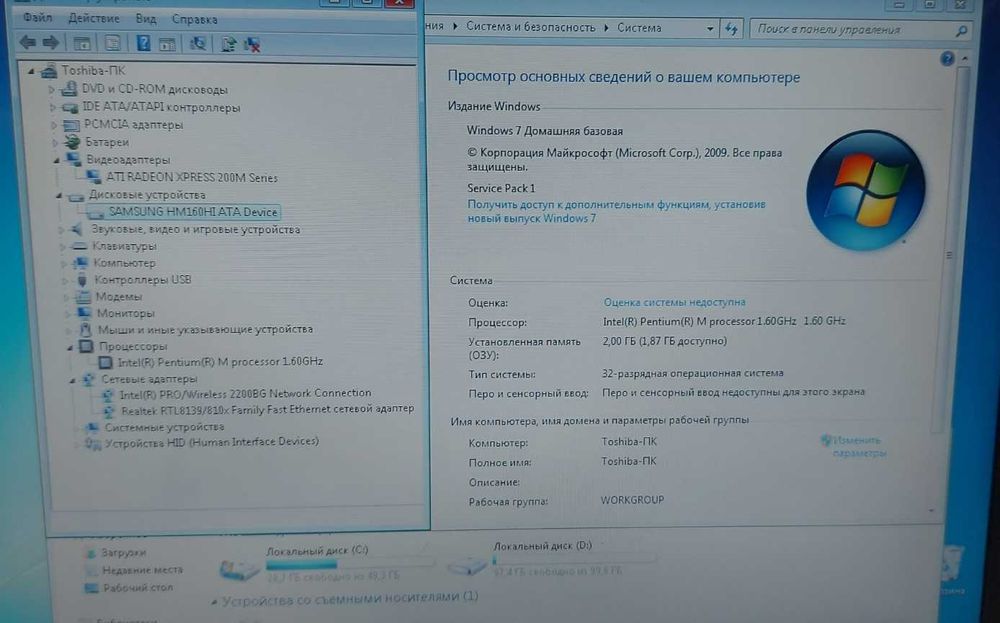Click Система и безопасность breadcrumb

point(531,27)
